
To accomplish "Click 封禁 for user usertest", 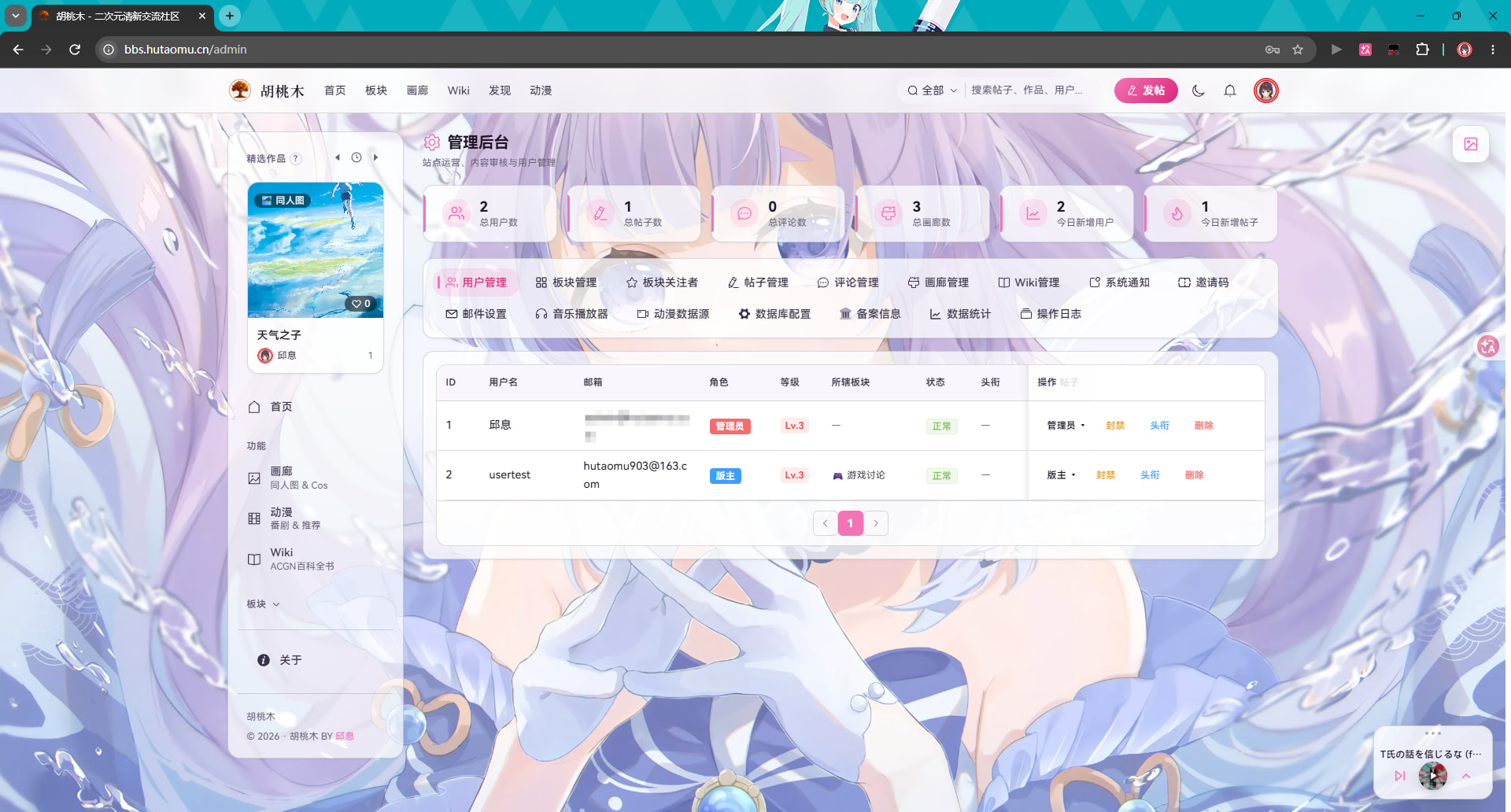I will (x=1106, y=475).
